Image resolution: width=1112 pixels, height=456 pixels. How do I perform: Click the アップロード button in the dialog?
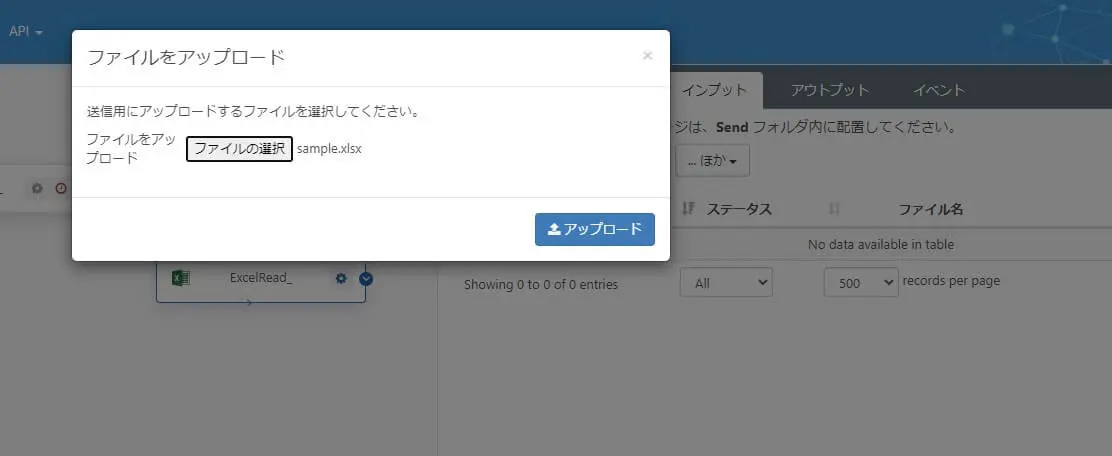tap(594, 229)
